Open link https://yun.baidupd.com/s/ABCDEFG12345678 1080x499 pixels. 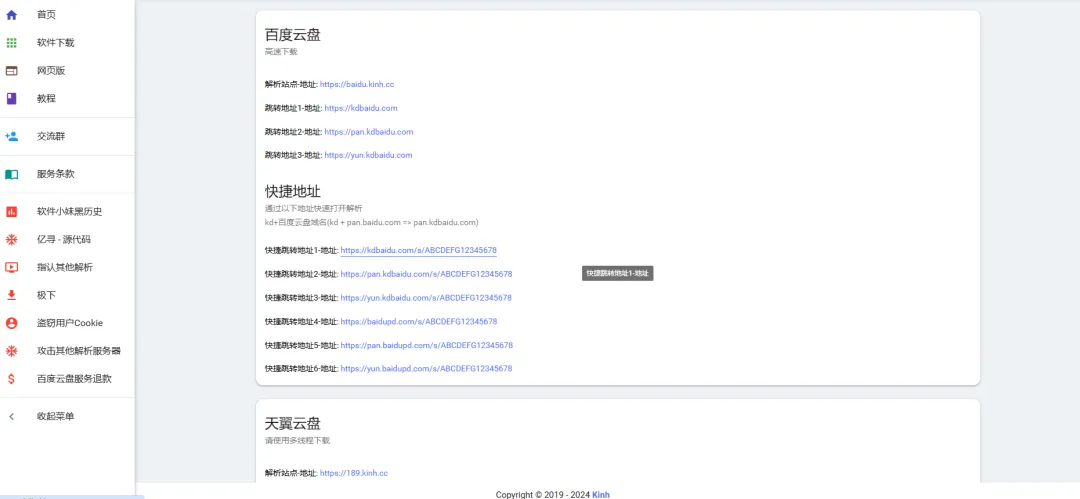(x=426, y=369)
